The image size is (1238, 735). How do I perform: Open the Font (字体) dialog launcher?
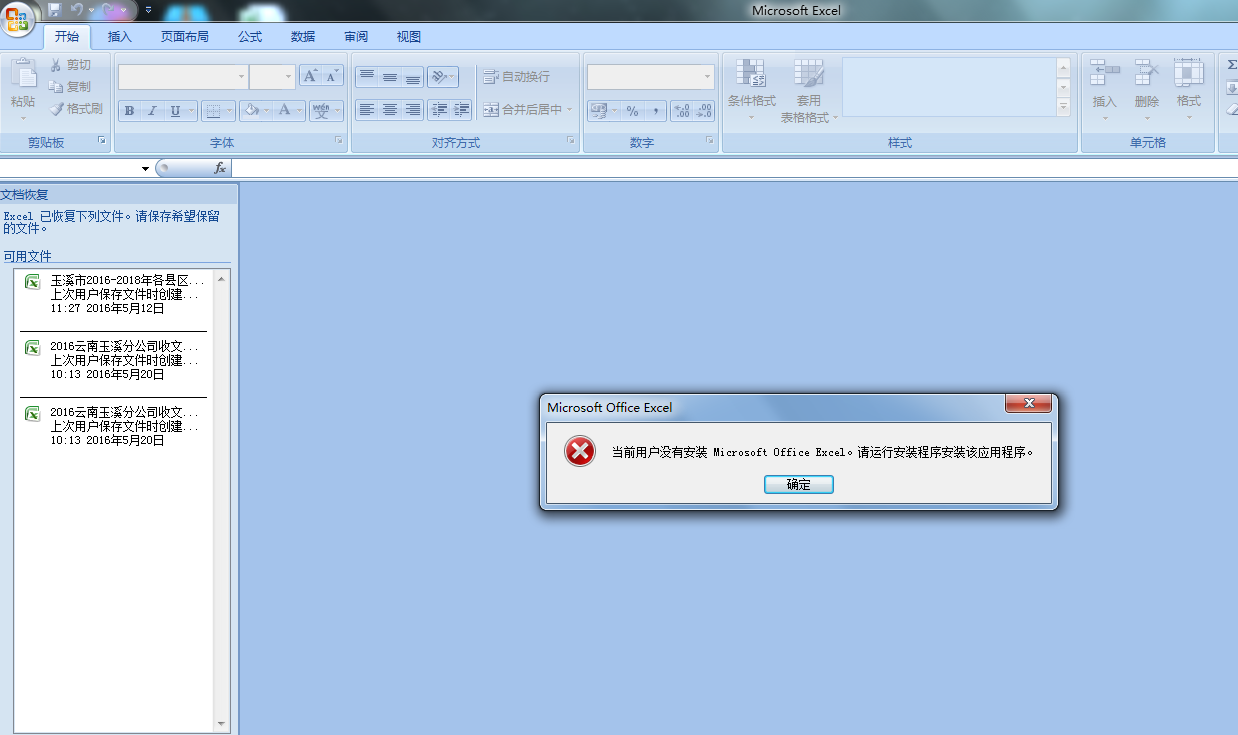coord(339,142)
